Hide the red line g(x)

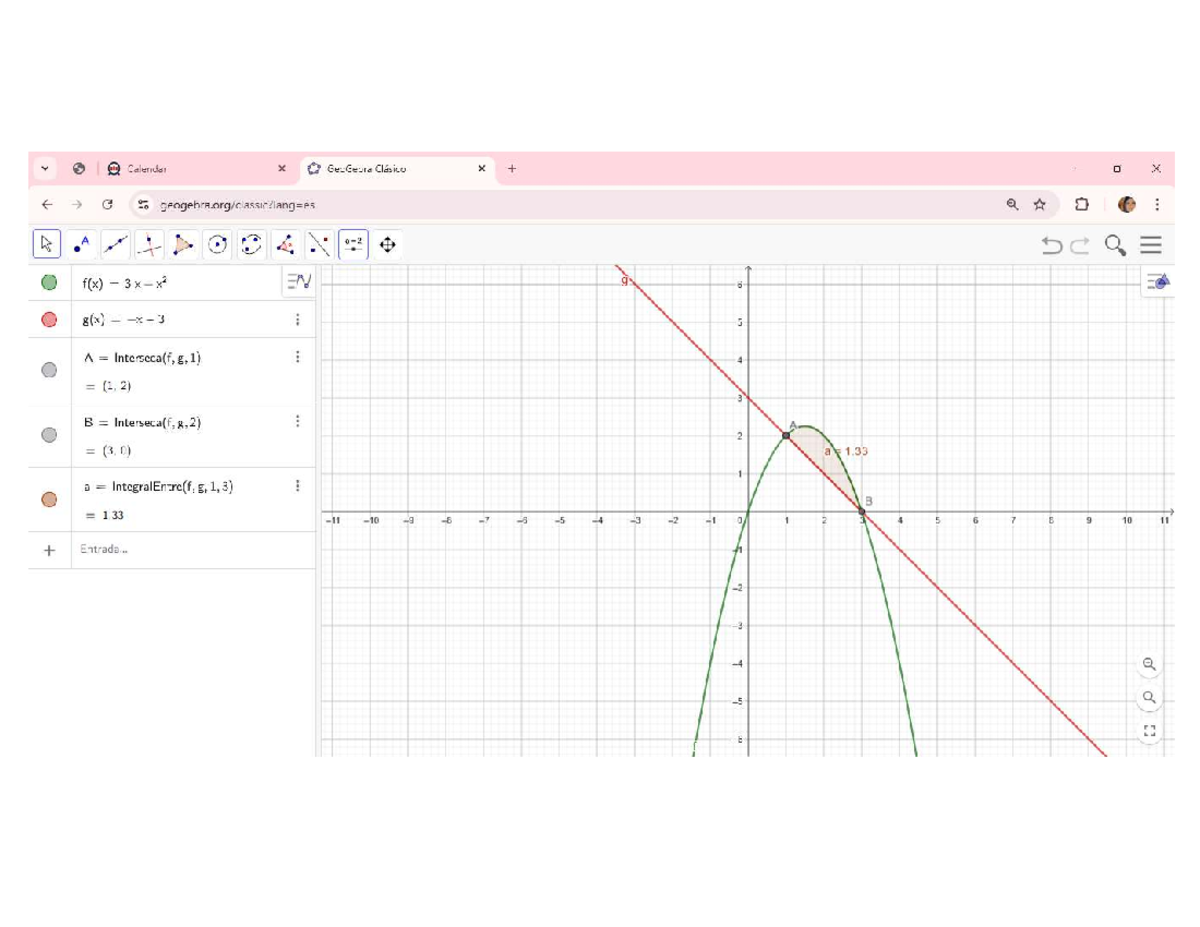coord(49,320)
